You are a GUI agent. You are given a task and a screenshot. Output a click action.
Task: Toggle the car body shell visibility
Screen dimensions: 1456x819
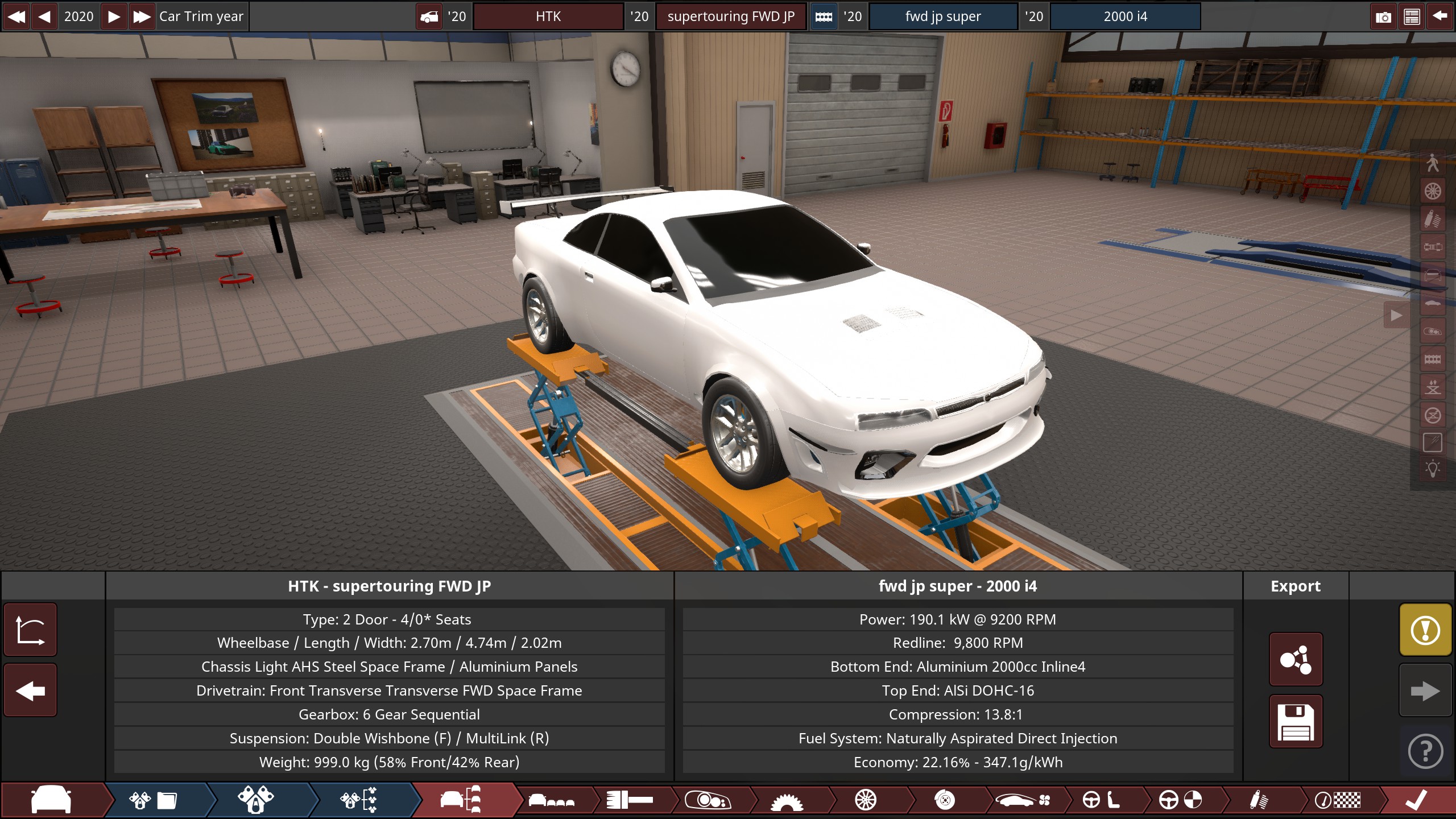tap(1433, 303)
